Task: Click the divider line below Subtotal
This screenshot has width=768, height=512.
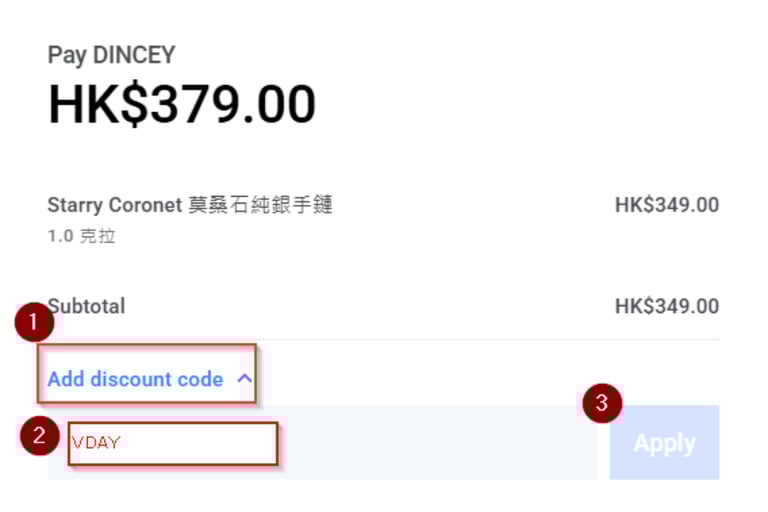Action: point(383,339)
